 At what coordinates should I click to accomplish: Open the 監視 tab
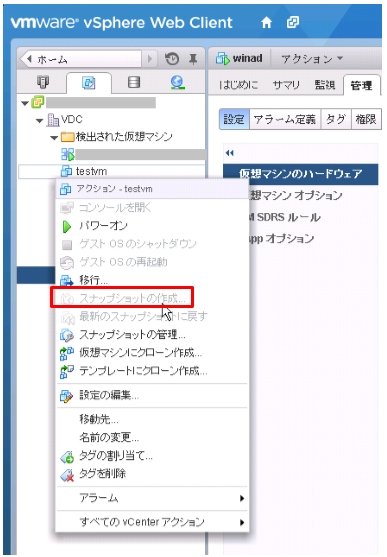coord(325,85)
